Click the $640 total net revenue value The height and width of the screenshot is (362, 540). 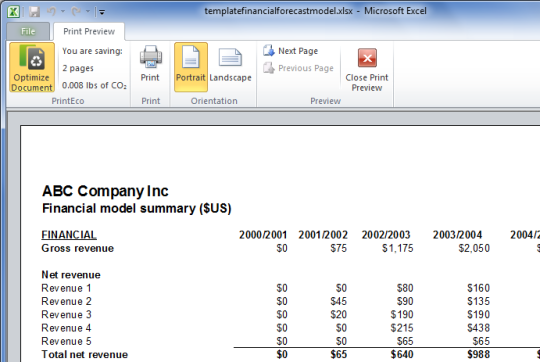(x=402, y=354)
